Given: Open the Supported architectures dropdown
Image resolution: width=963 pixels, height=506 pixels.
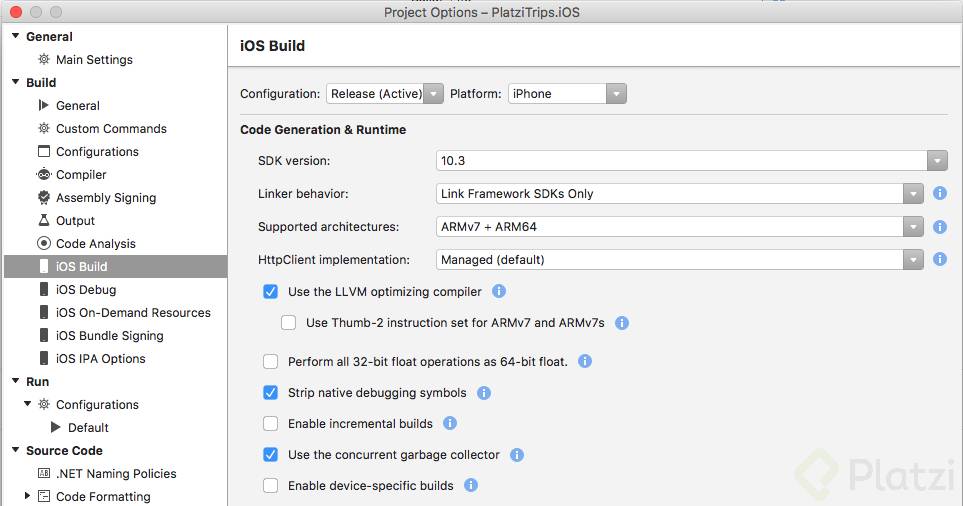Looking at the screenshot, I should pyautogui.click(x=679, y=227).
